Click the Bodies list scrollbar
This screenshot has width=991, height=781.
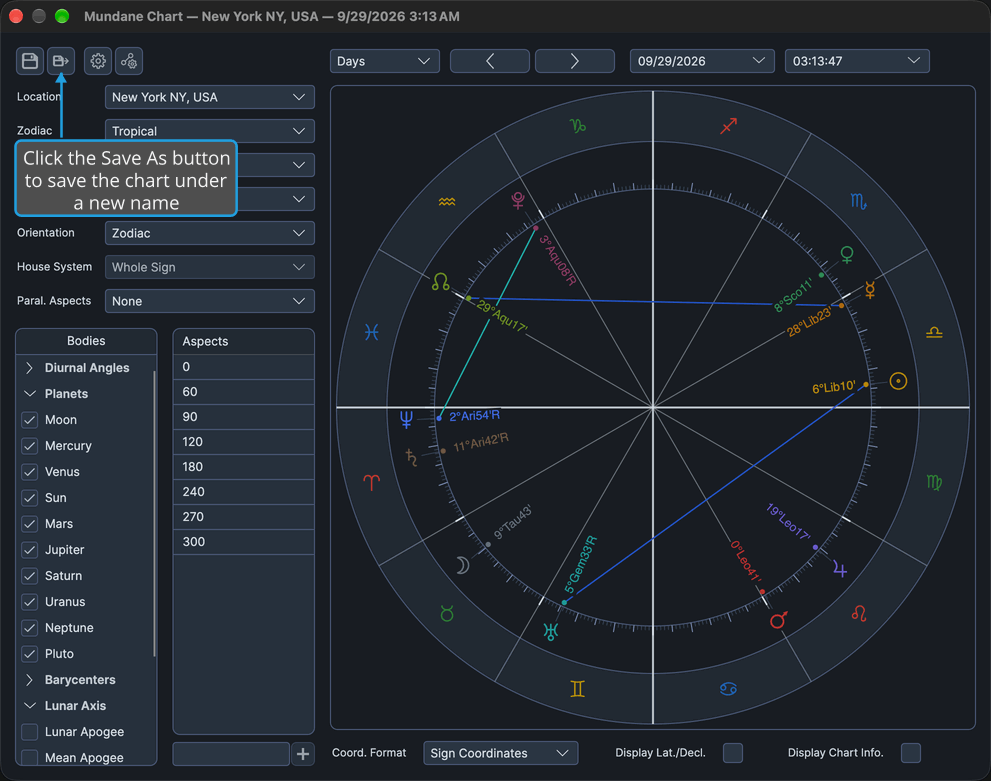click(x=154, y=514)
